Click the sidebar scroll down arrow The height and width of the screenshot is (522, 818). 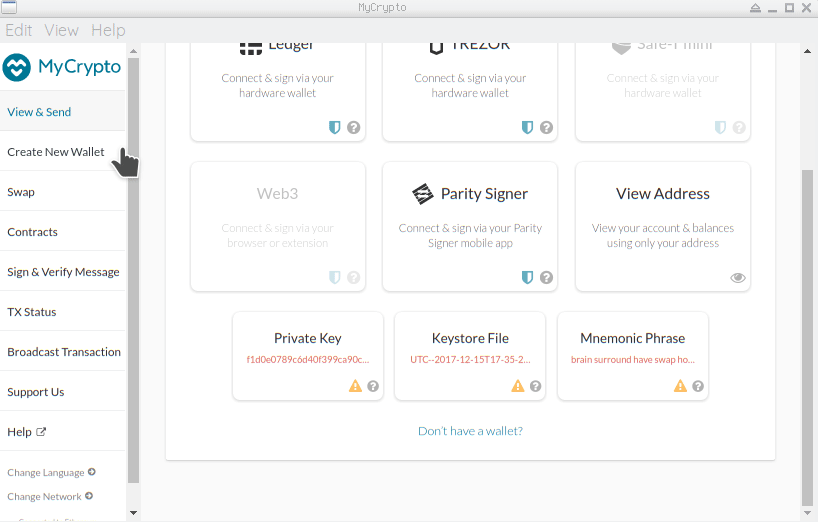pyautogui.click(x=134, y=513)
